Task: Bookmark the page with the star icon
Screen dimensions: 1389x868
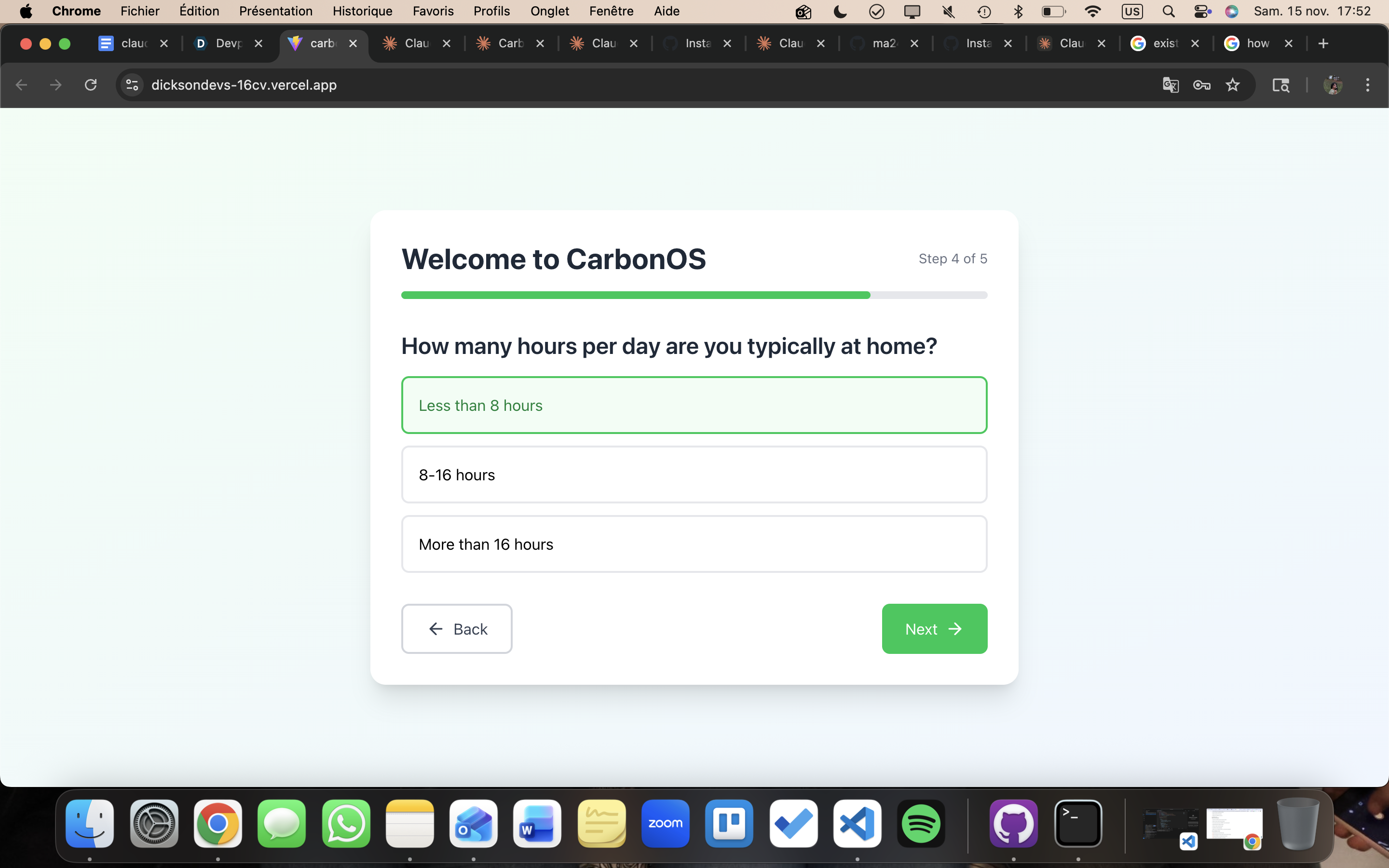Action: point(1232,85)
